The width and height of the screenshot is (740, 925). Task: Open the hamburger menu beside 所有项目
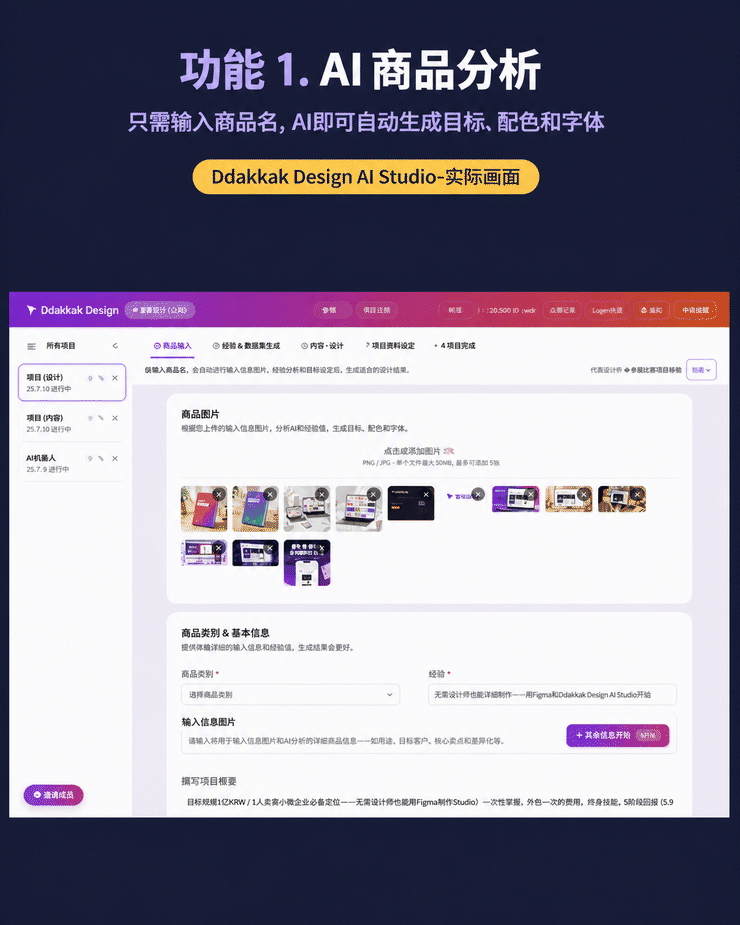click(x=31, y=346)
